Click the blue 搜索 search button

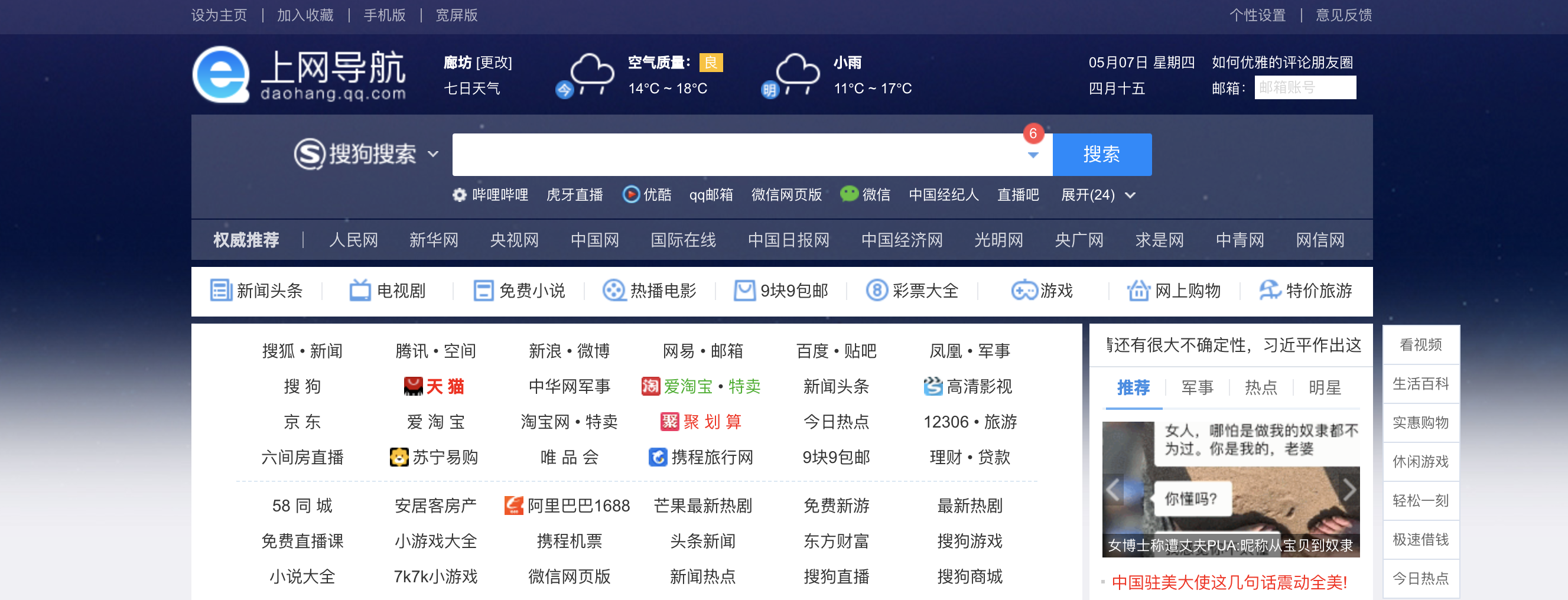(x=1102, y=155)
